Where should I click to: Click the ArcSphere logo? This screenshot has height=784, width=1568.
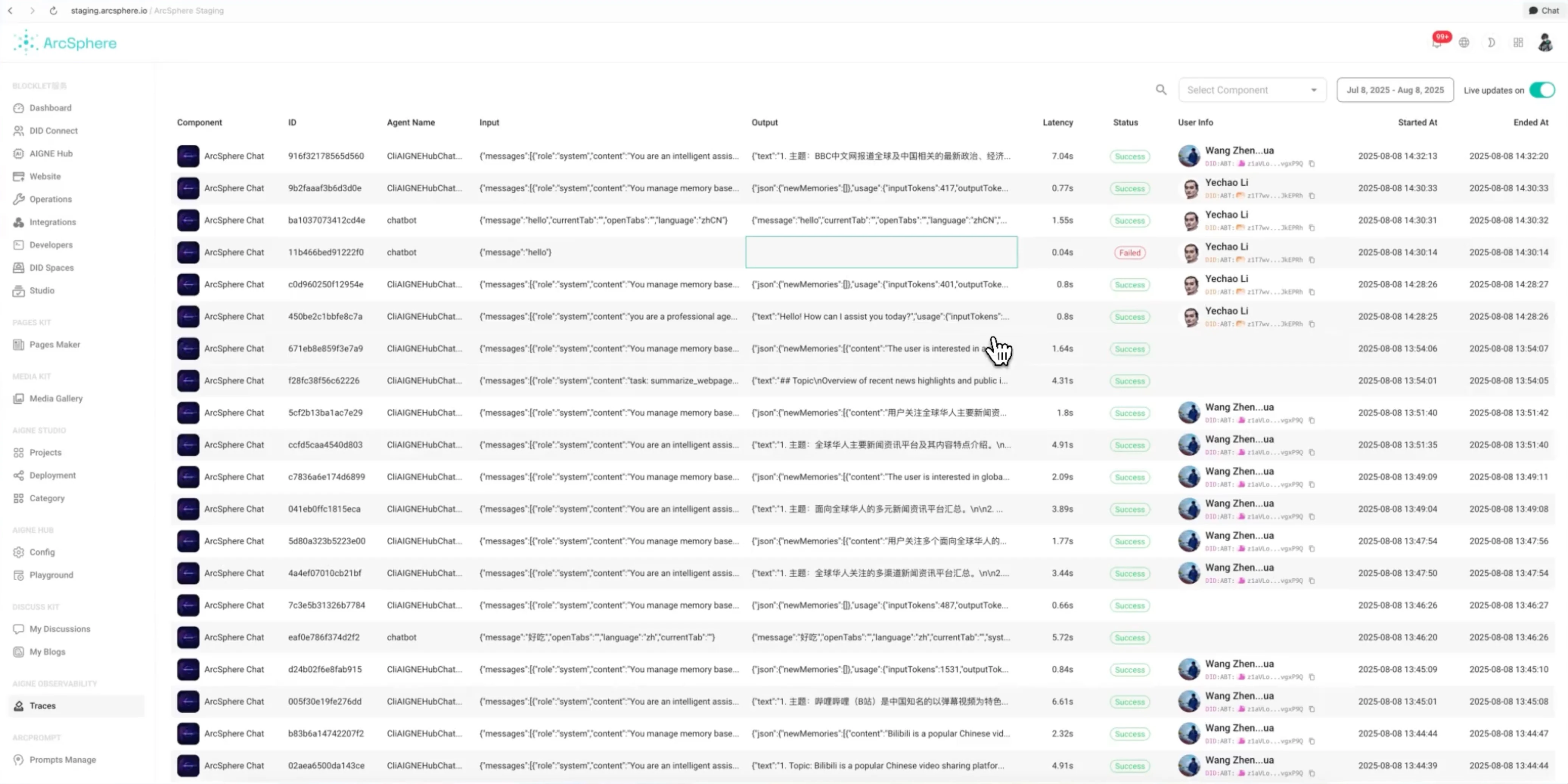coord(65,43)
